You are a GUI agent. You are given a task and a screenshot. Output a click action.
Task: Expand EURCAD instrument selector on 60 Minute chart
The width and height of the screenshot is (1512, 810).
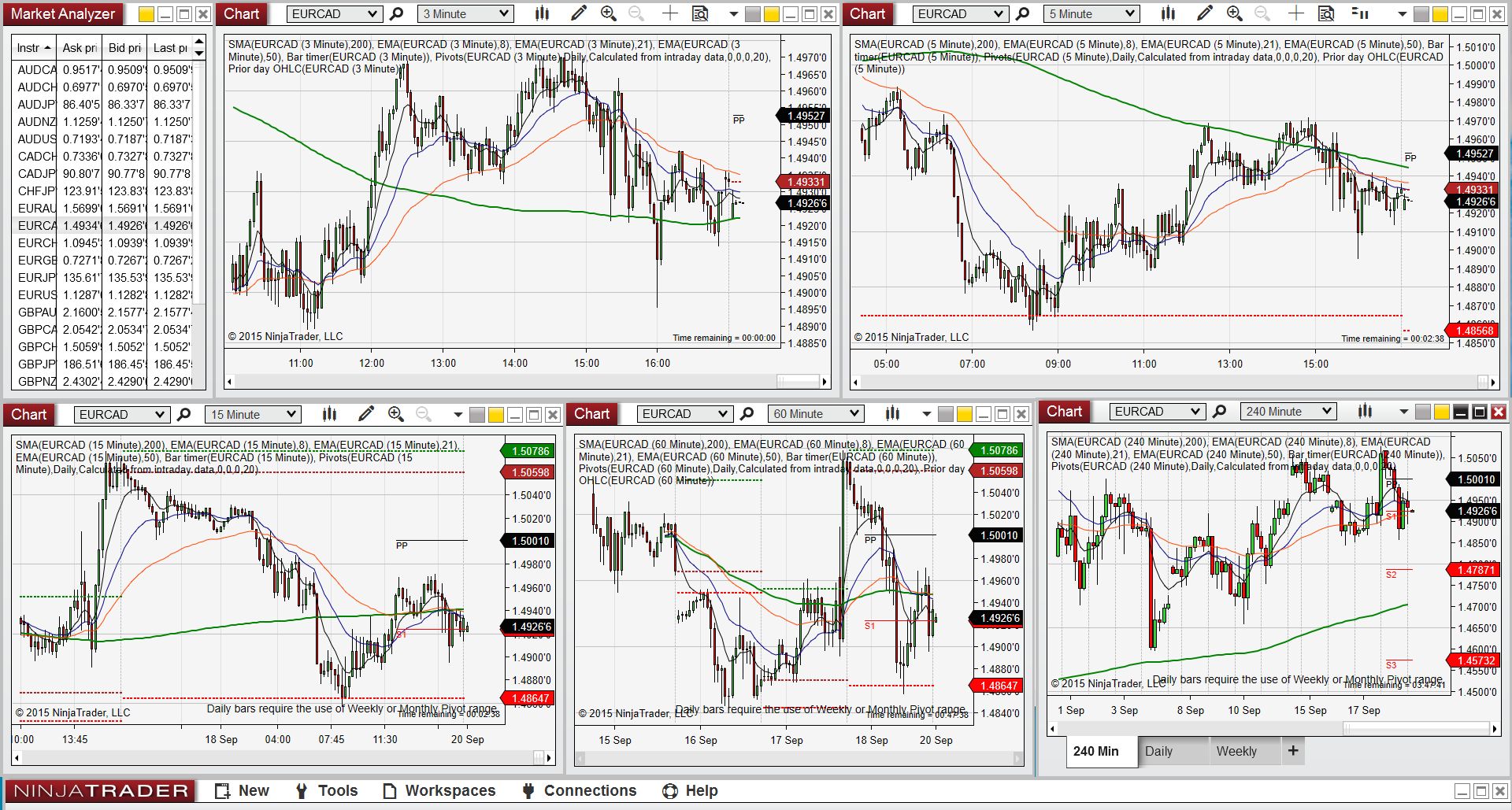click(x=724, y=415)
